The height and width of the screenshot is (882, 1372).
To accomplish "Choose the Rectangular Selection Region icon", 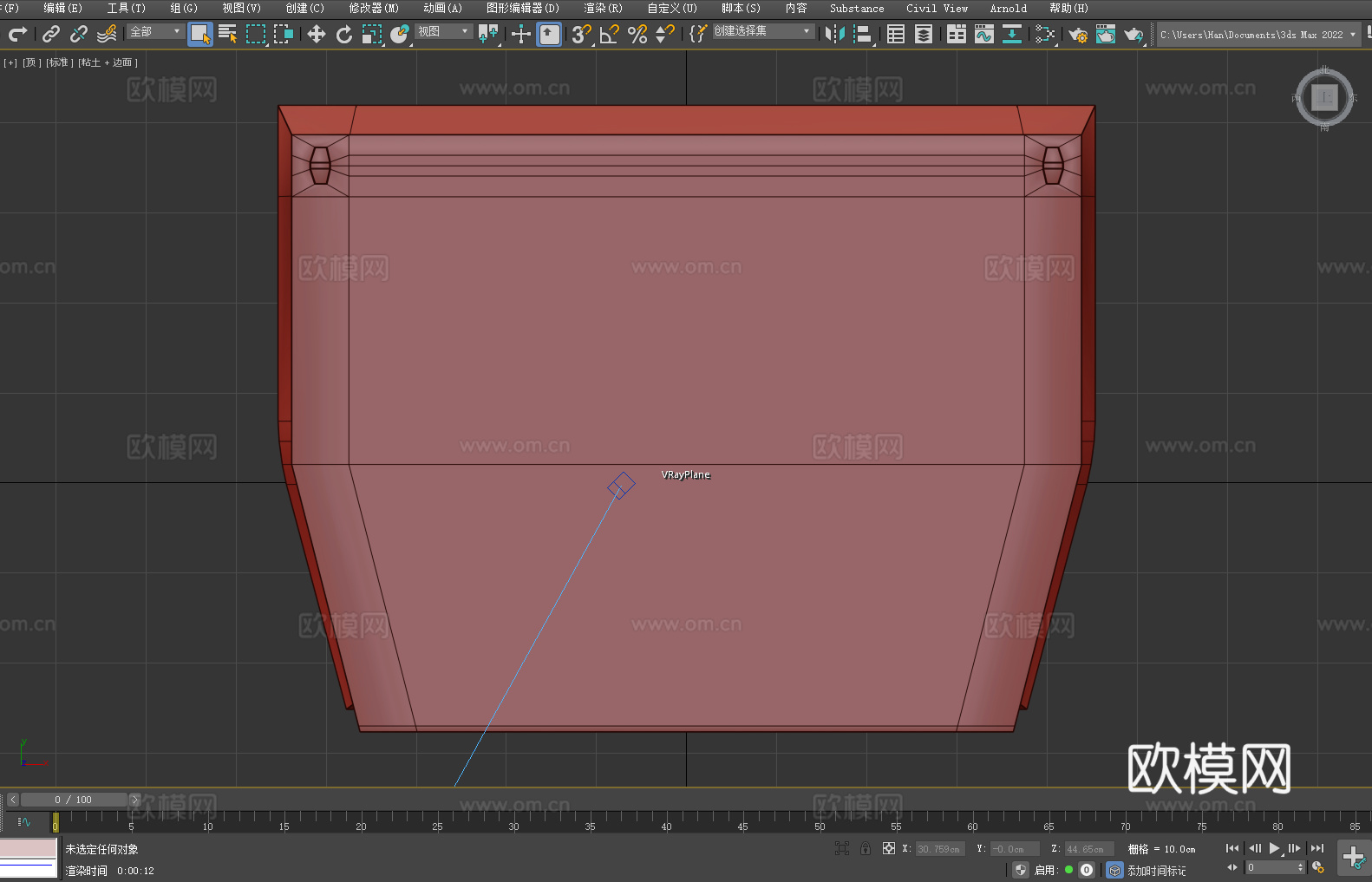I will click(256, 34).
